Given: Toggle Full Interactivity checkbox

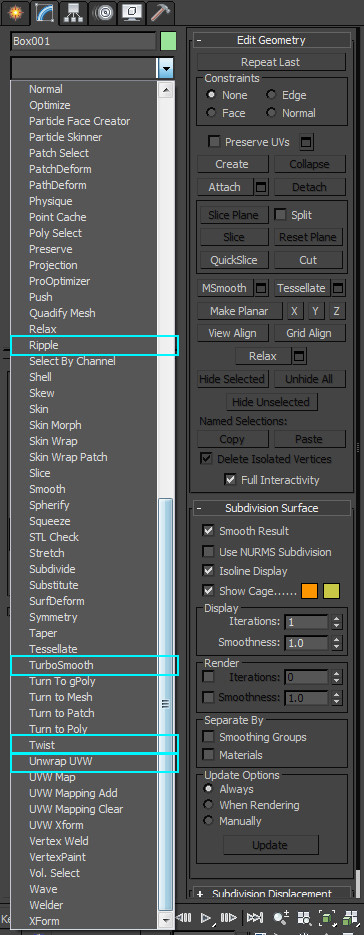Looking at the screenshot, I should point(230,479).
